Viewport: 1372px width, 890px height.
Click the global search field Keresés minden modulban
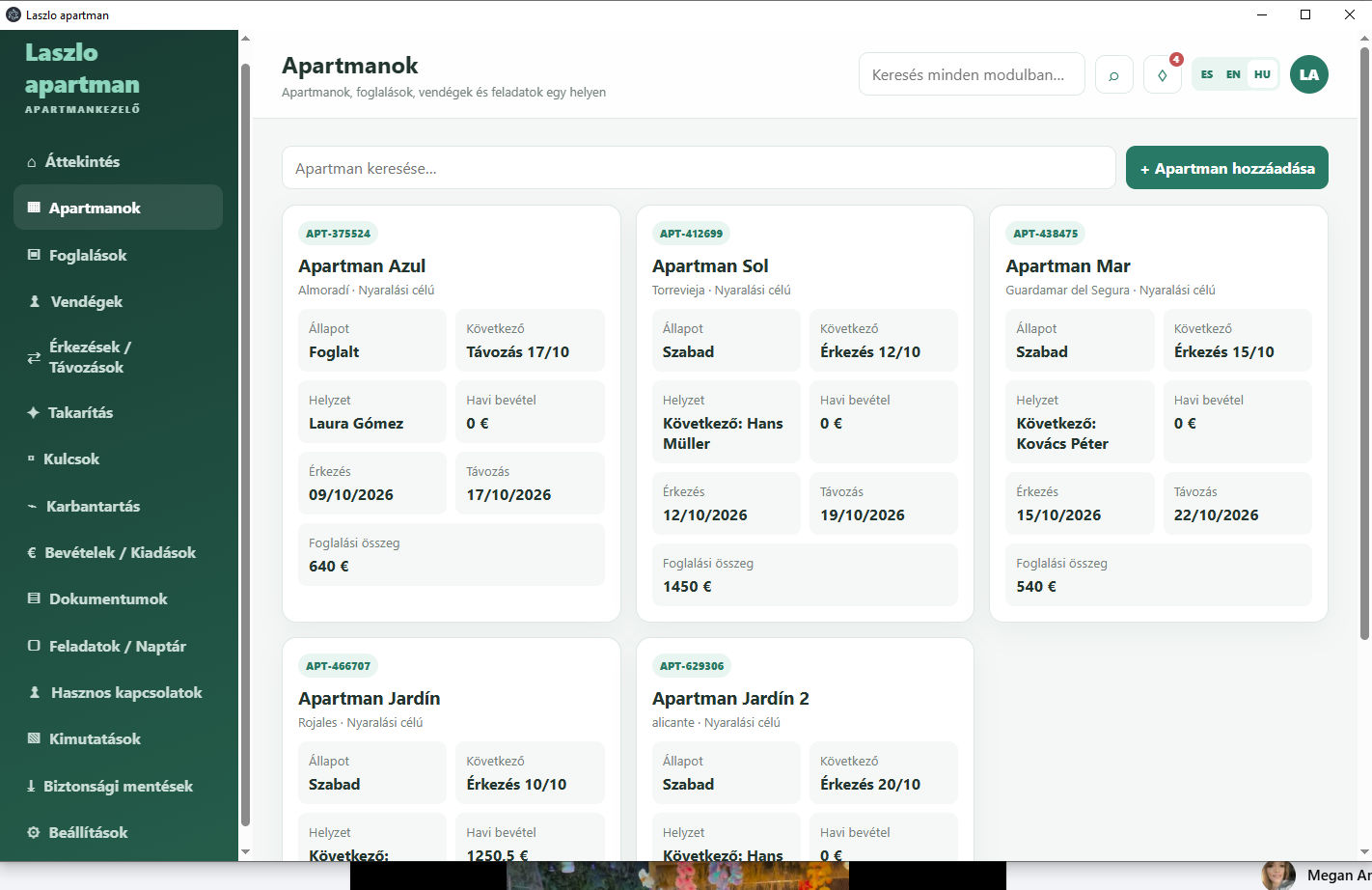[x=972, y=74]
